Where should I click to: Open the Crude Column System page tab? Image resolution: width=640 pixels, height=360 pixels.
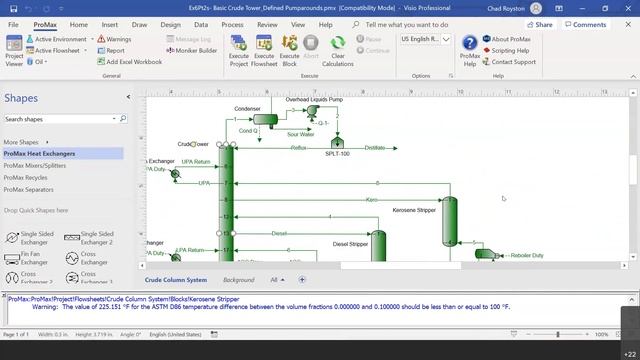coord(176,280)
